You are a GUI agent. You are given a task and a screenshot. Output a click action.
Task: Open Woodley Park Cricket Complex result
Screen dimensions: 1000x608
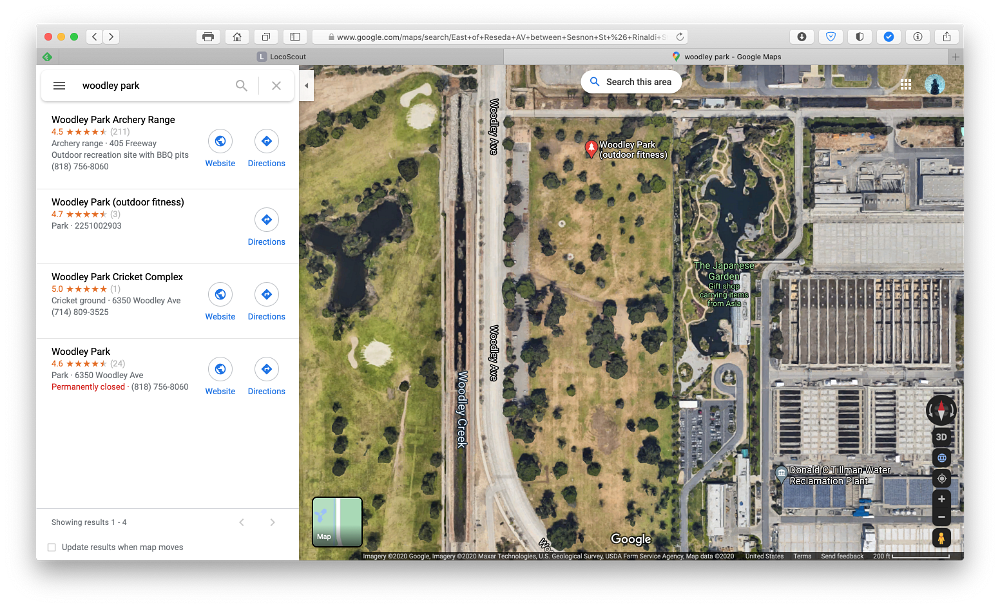(x=117, y=276)
